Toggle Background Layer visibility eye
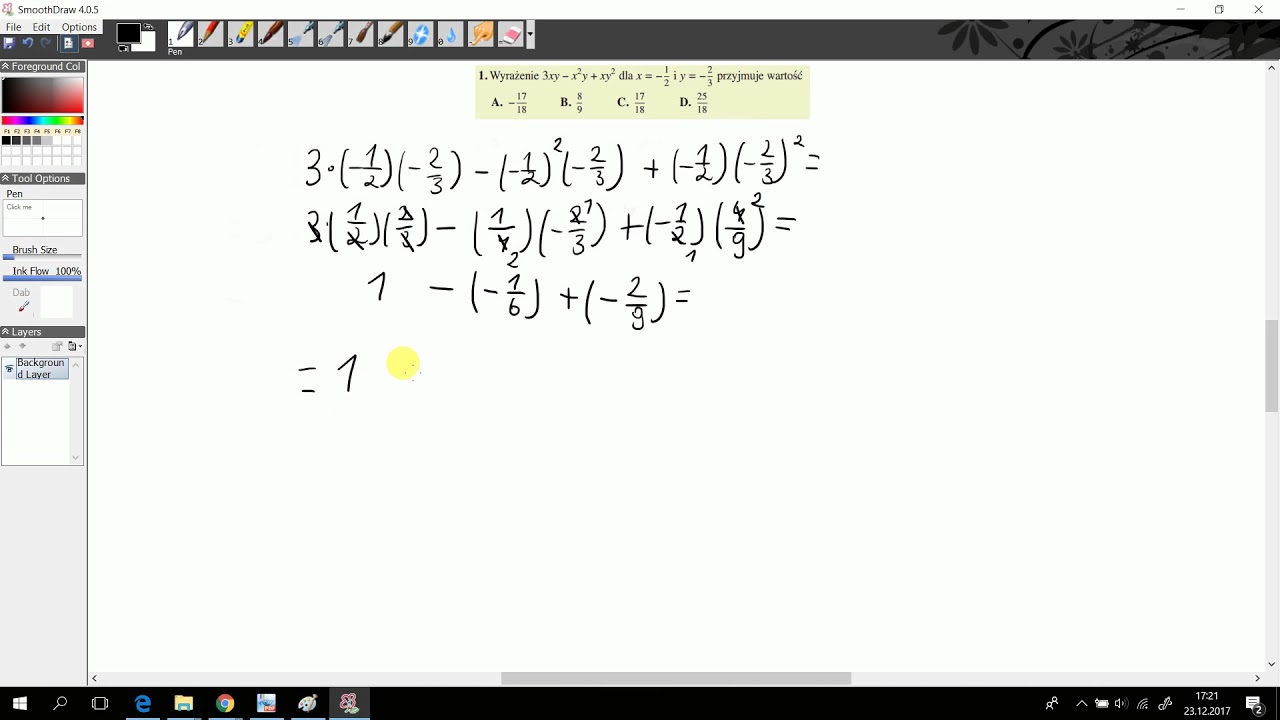Viewport: 1280px width, 720px height. (9, 369)
